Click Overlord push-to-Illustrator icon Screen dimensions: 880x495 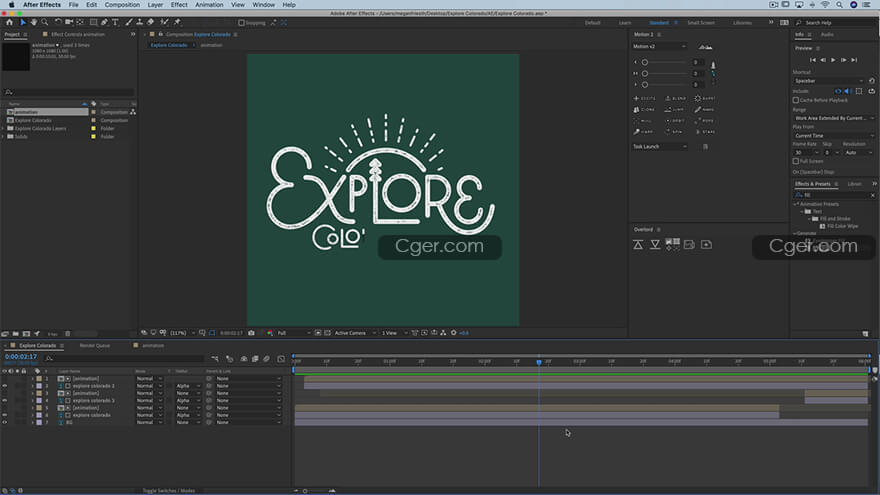tap(638, 245)
